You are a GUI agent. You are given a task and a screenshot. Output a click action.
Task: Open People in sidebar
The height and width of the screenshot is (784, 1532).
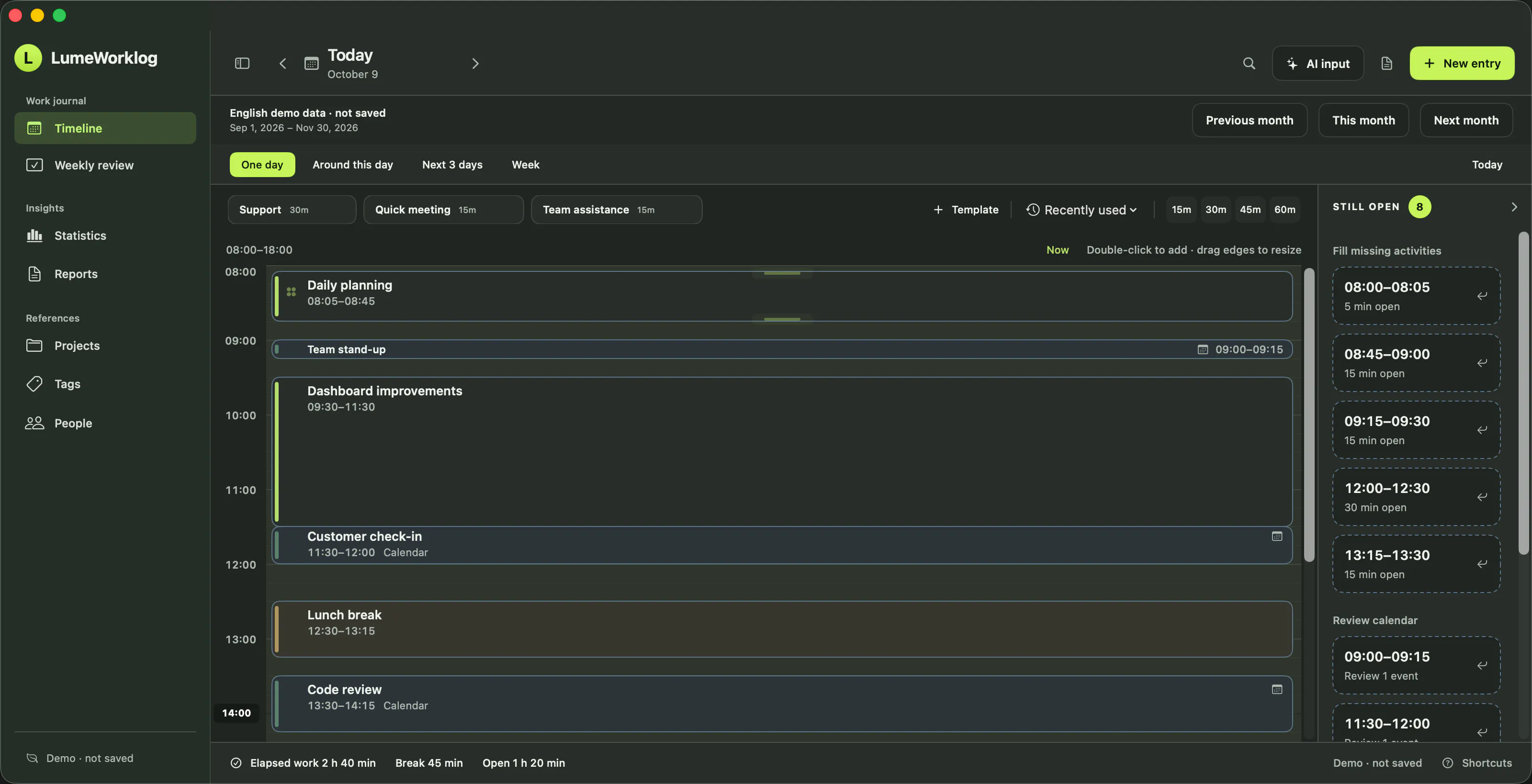click(x=105, y=423)
